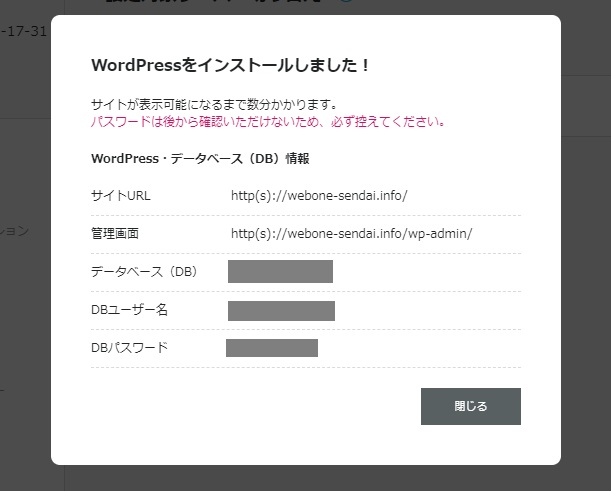This screenshot has width=611, height=491.
Task: Click the WordPressをインストールしました！ heading
Action: pyautogui.click(x=230, y=65)
